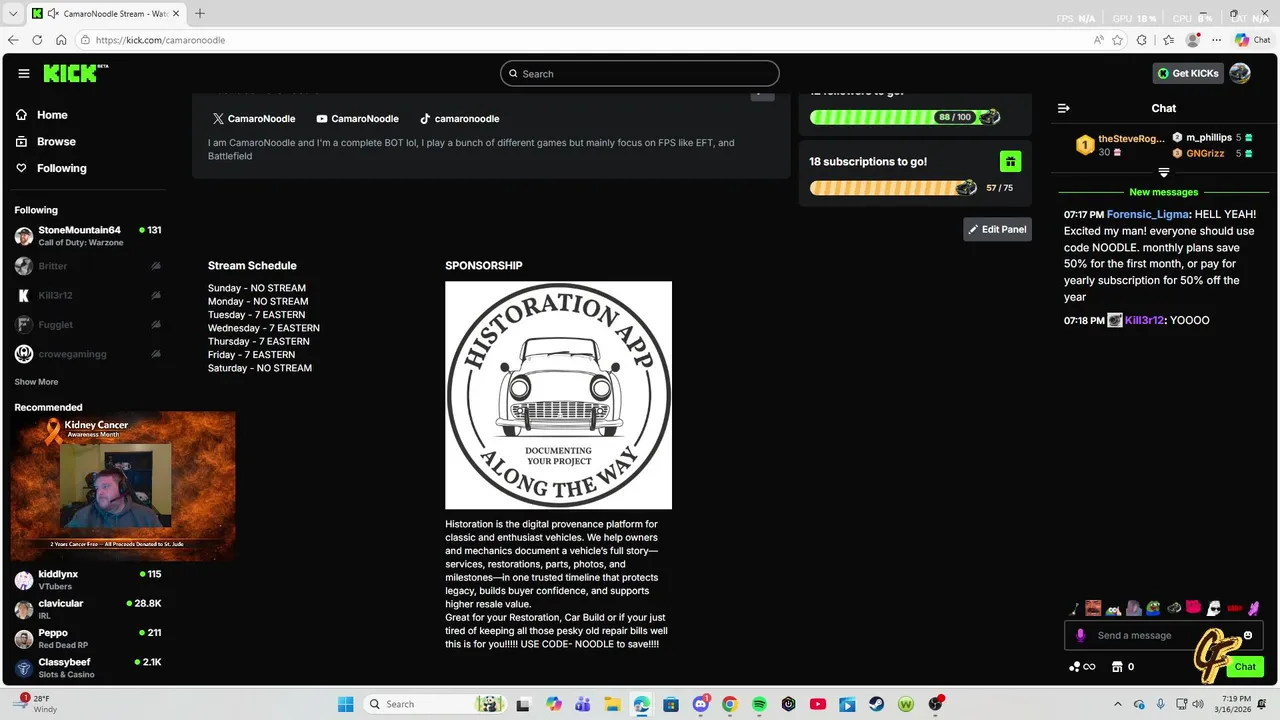Click the channel points infinity icon
This screenshot has height=720, width=1280.
tap(1082, 667)
